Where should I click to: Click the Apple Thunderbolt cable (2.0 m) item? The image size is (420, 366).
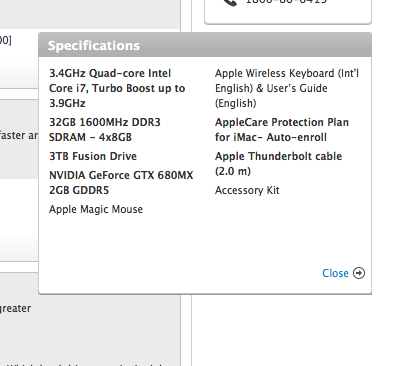[278, 163]
